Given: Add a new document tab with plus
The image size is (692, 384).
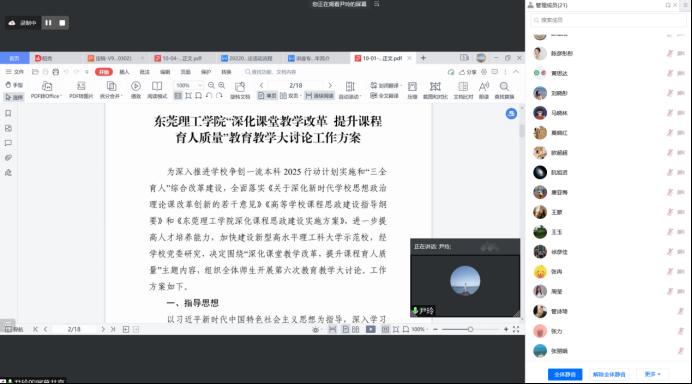Looking at the screenshot, I should click(x=423, y=58).
